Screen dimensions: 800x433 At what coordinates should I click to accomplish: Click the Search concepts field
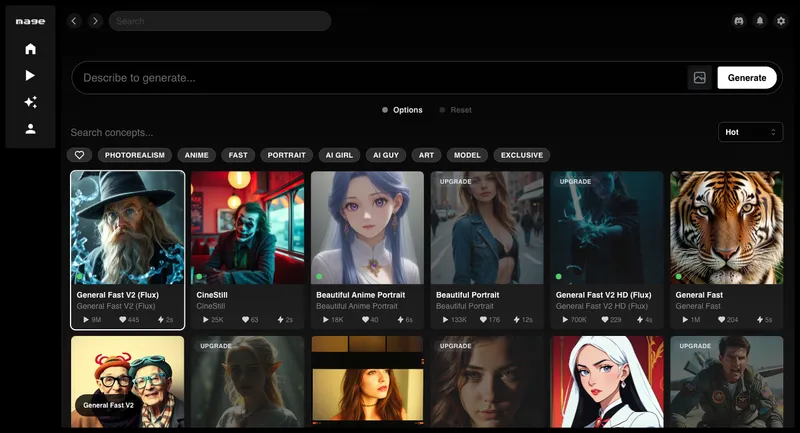click(200, 132)
